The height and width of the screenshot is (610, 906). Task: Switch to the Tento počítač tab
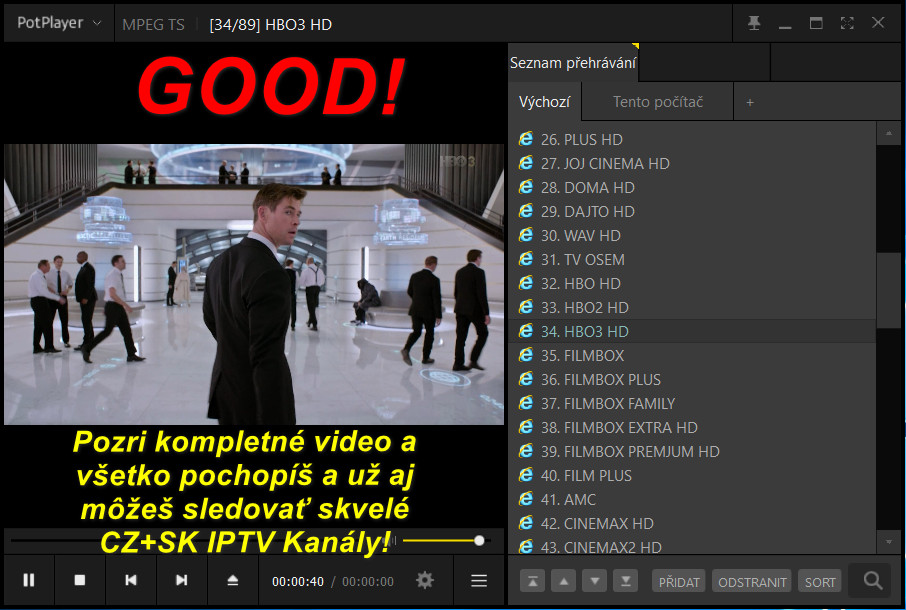click(658, 102)
